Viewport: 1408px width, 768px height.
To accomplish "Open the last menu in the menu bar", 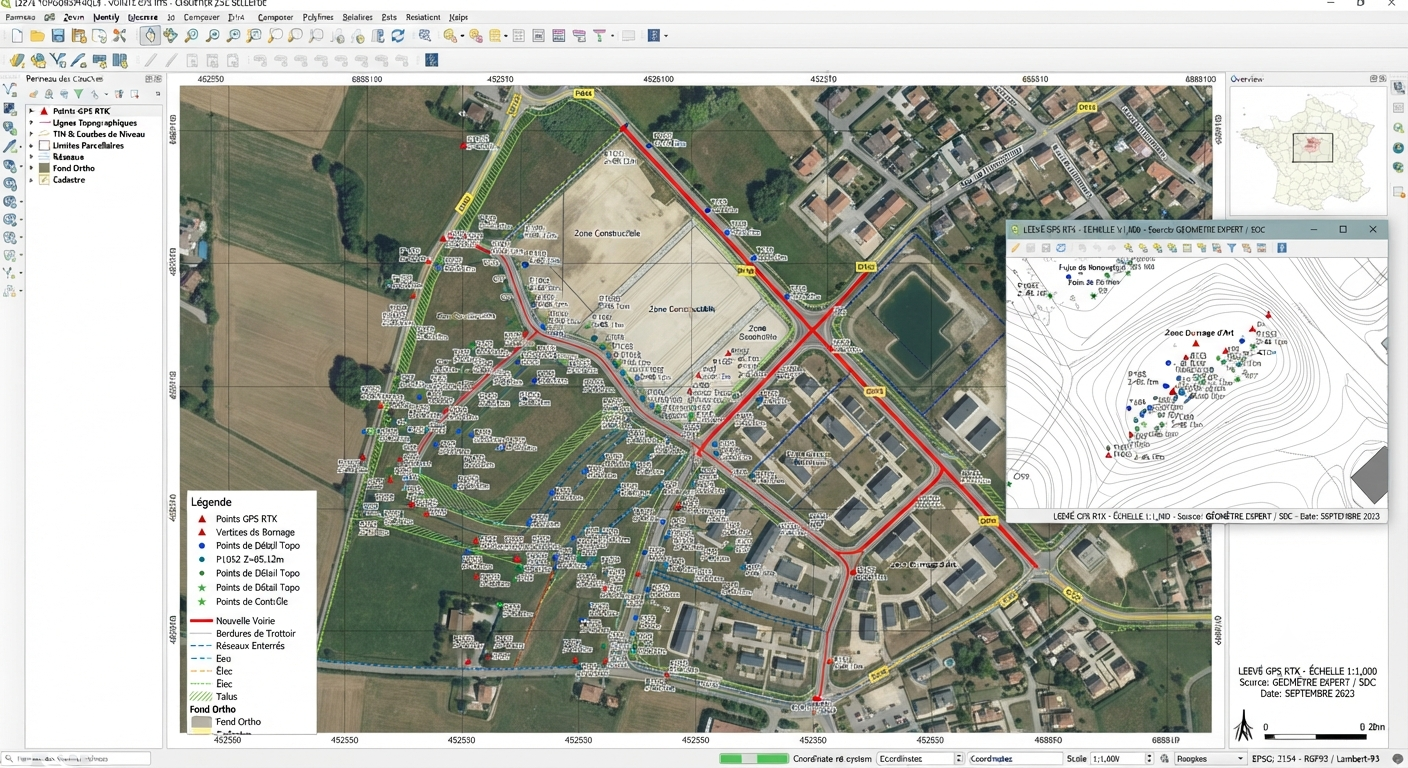I will pos(458,17).
